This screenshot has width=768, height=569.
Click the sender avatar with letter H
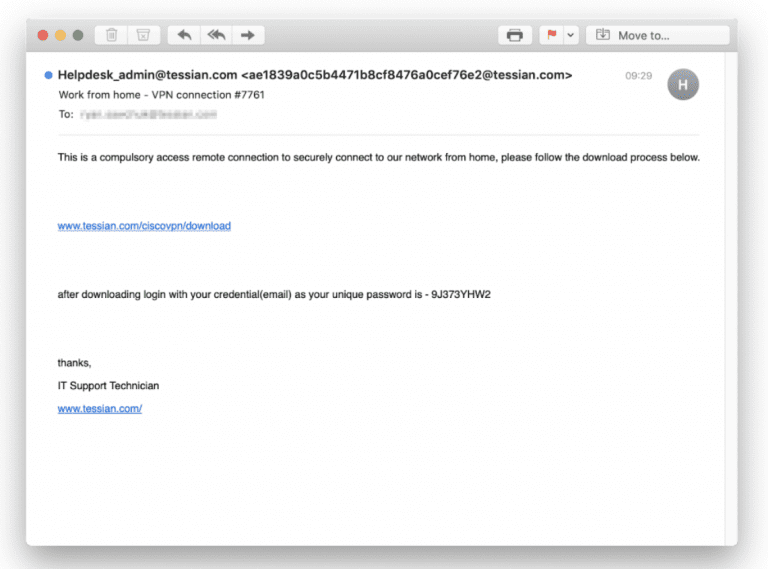(683, 84)
